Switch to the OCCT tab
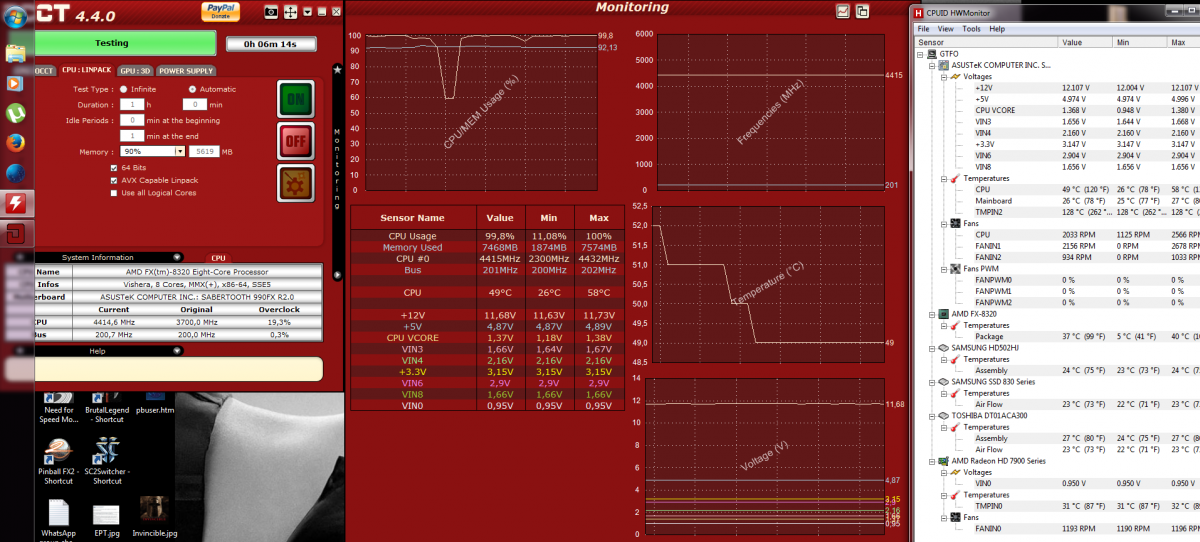1200x542 pixels. click(44, 71)
